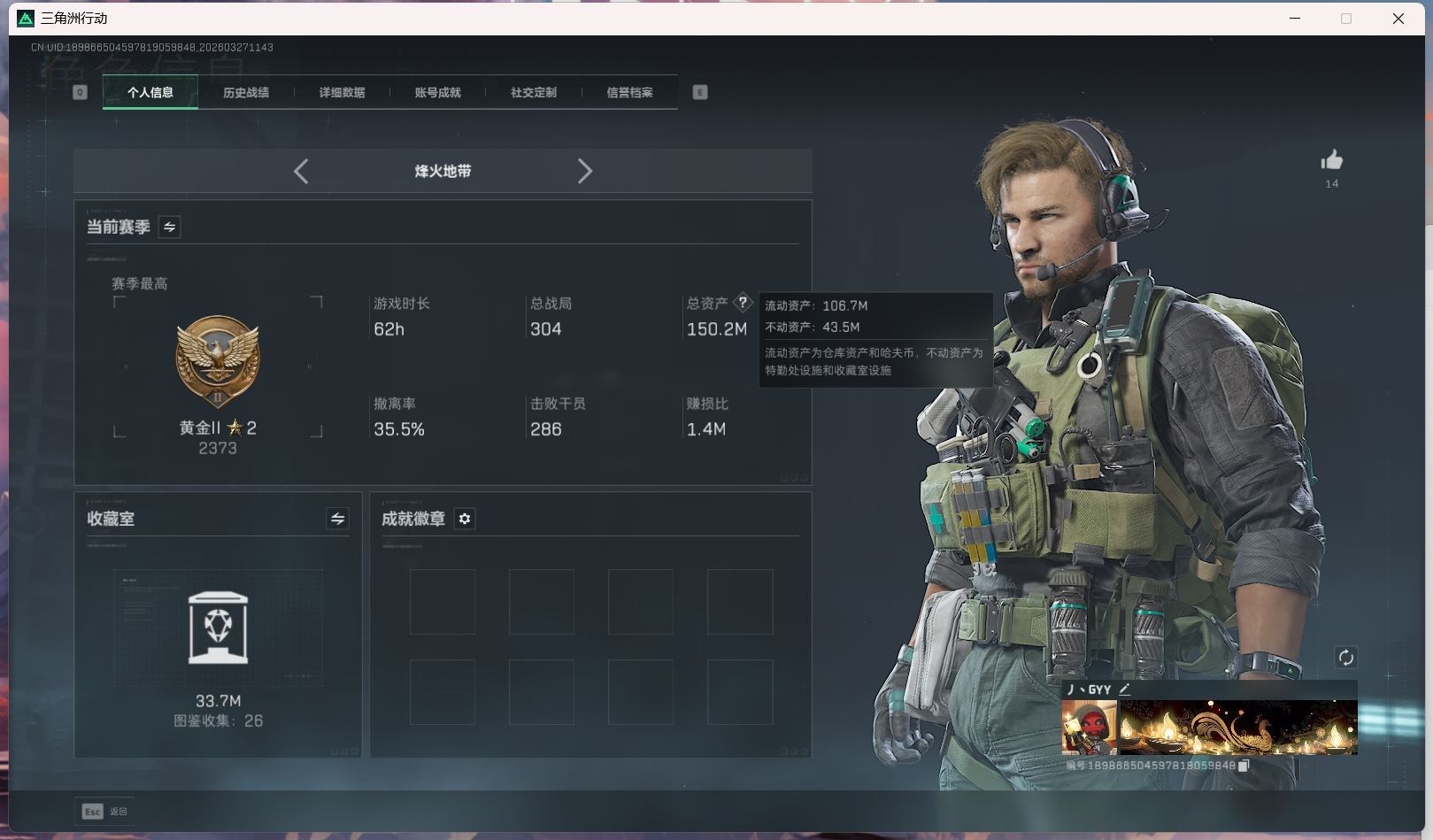Click the character refresh rotate icon
The width and height of the screenshot is (1433, 840).
pos(1345,657)
